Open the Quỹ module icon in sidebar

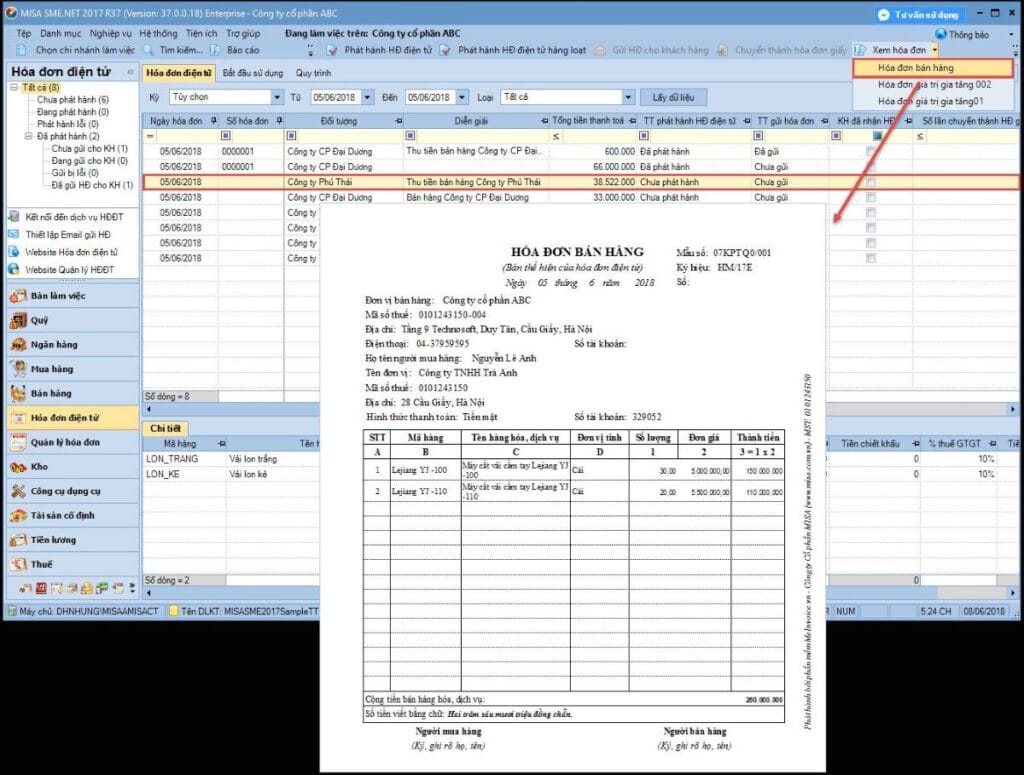pyautogui.click(x=18, y=320)
